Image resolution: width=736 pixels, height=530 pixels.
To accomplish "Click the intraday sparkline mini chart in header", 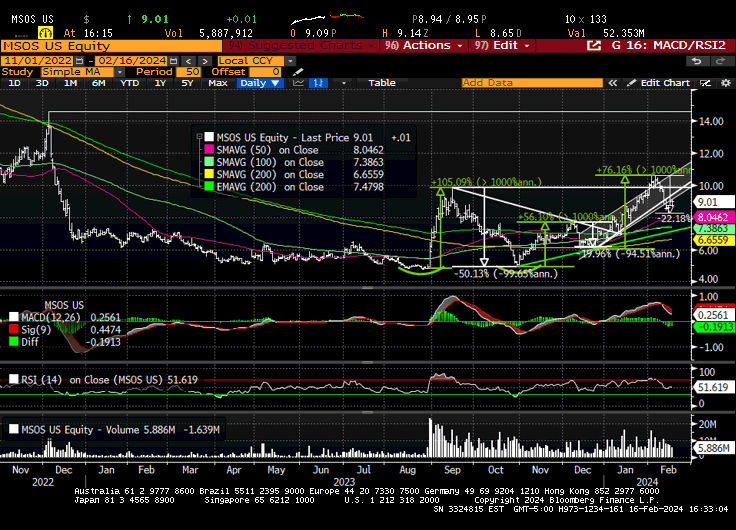I will [x=327, y=19].
